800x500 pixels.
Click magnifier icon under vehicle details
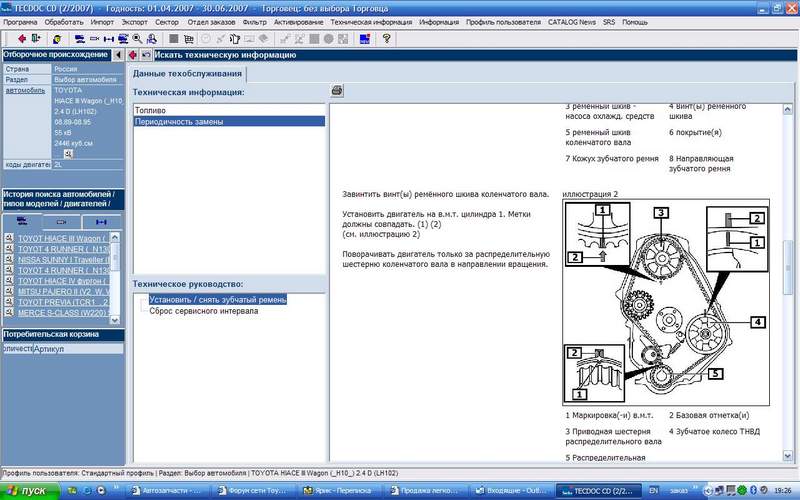coord(68,153)
